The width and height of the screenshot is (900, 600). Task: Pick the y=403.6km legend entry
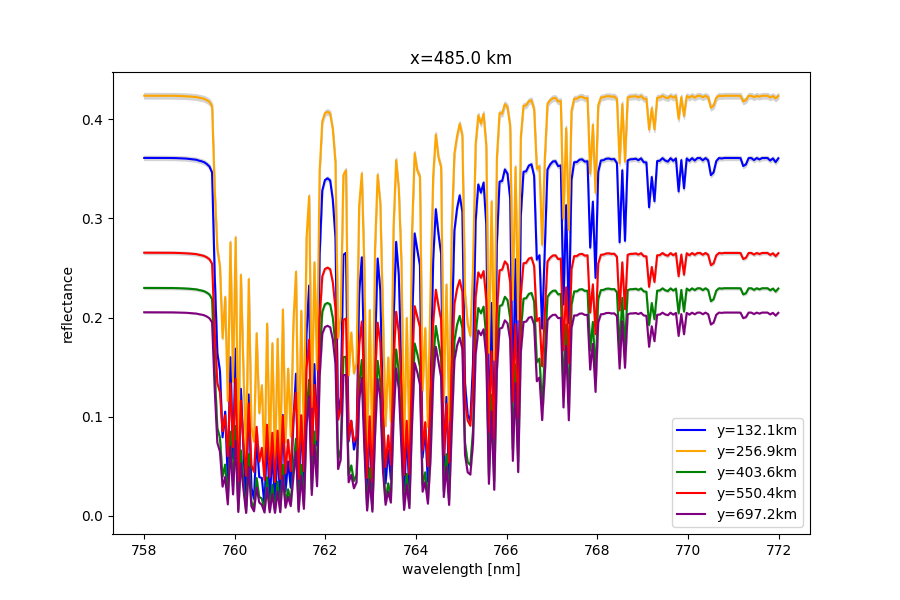pos(757,472)
